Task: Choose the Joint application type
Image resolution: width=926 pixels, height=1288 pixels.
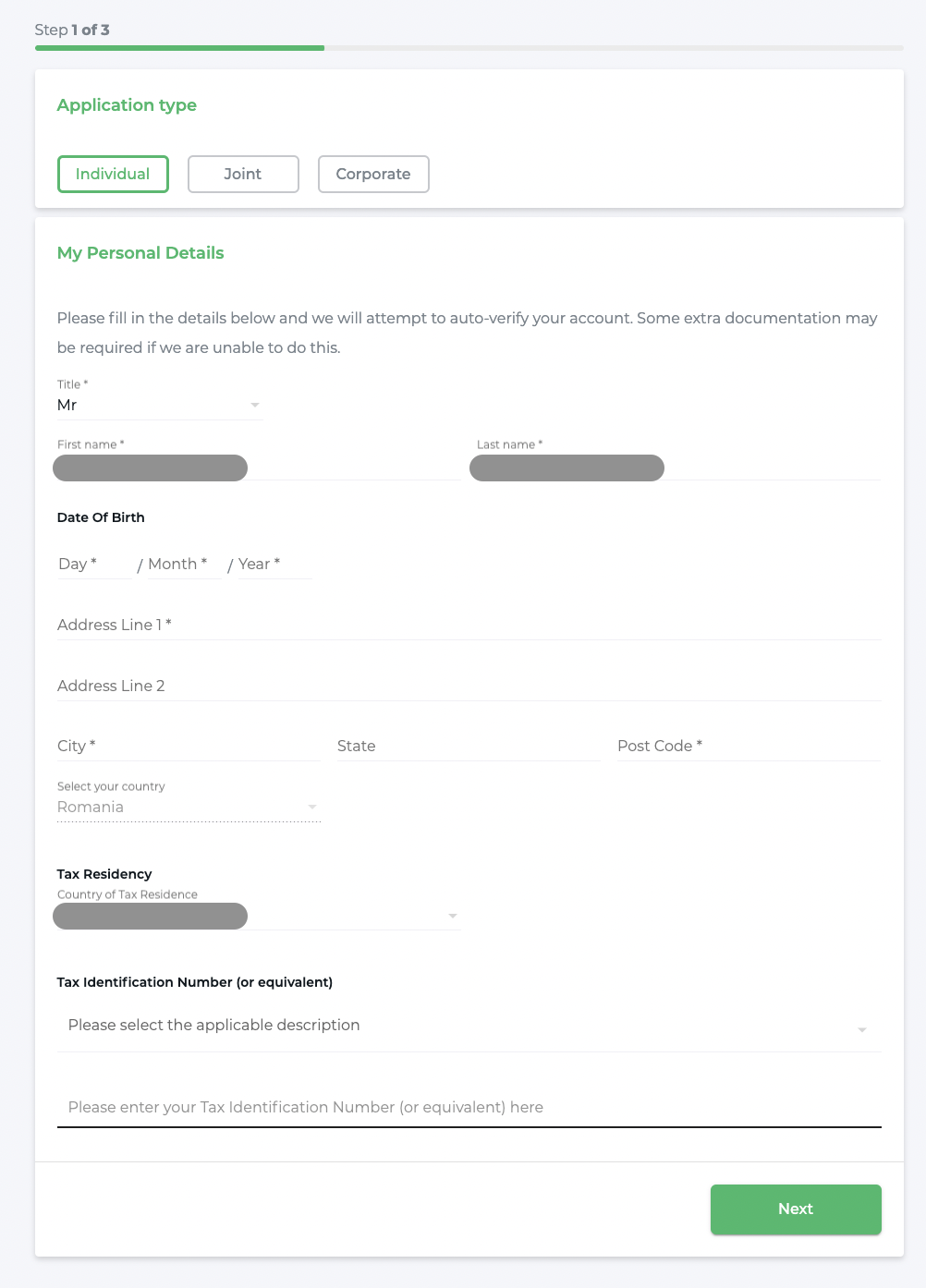Action: 243,174
